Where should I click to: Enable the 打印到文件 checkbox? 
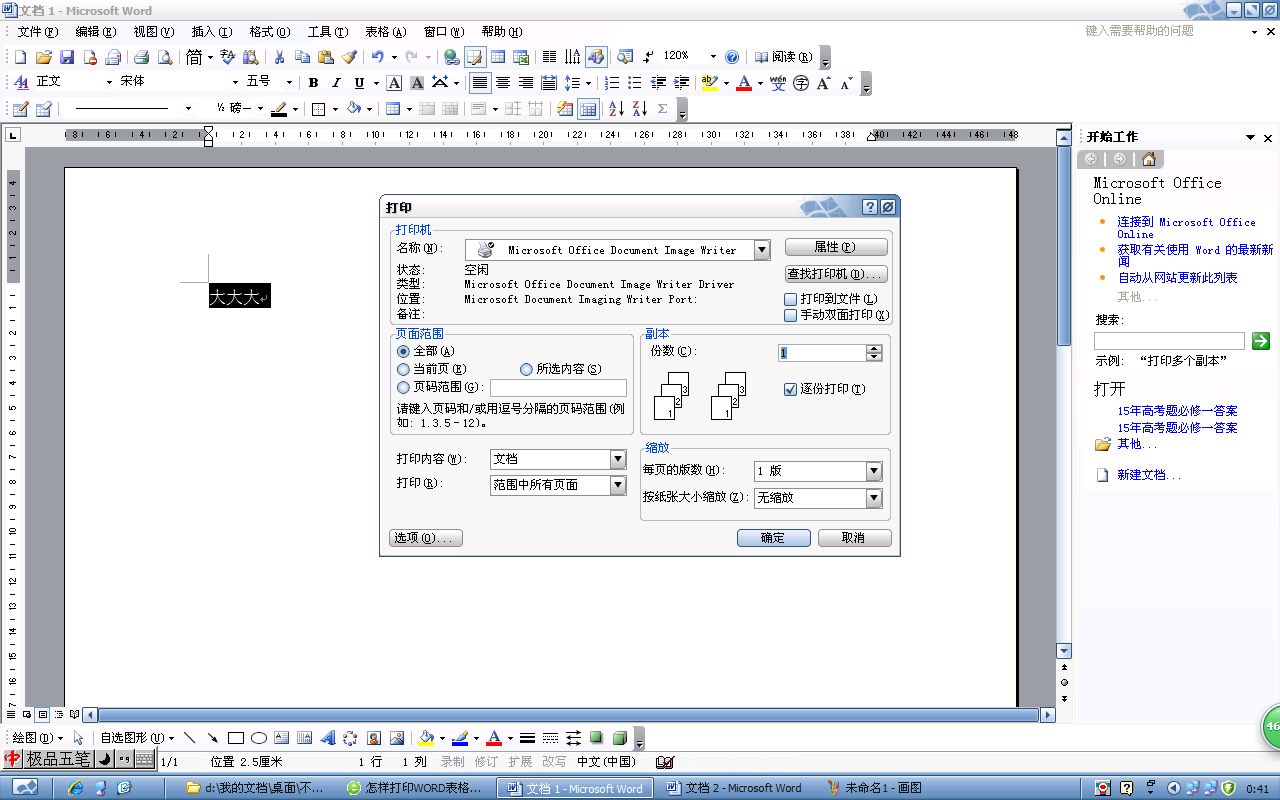click(791, 299)
